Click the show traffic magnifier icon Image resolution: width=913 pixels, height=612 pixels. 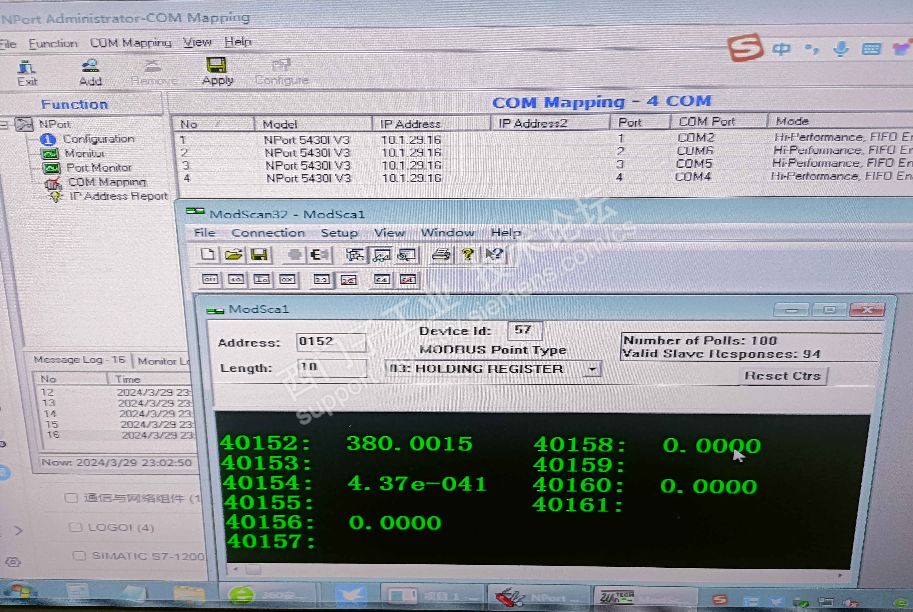point(407,254)
